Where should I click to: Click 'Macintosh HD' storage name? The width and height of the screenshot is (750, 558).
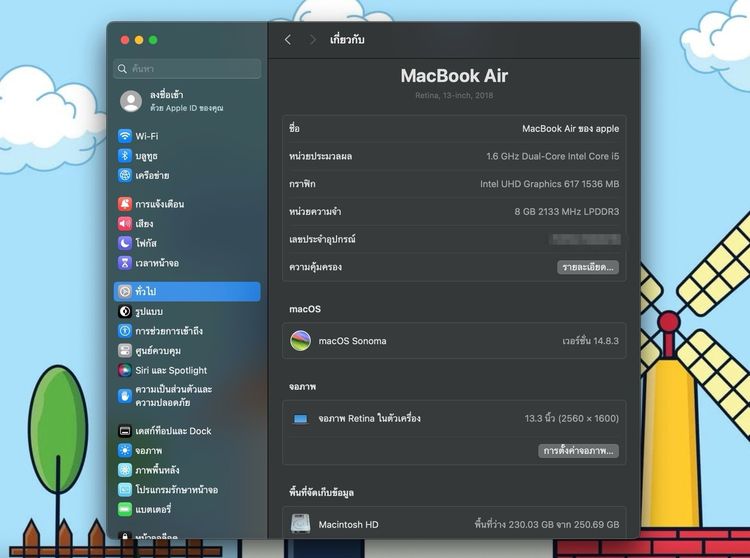[x=348, y=525]
